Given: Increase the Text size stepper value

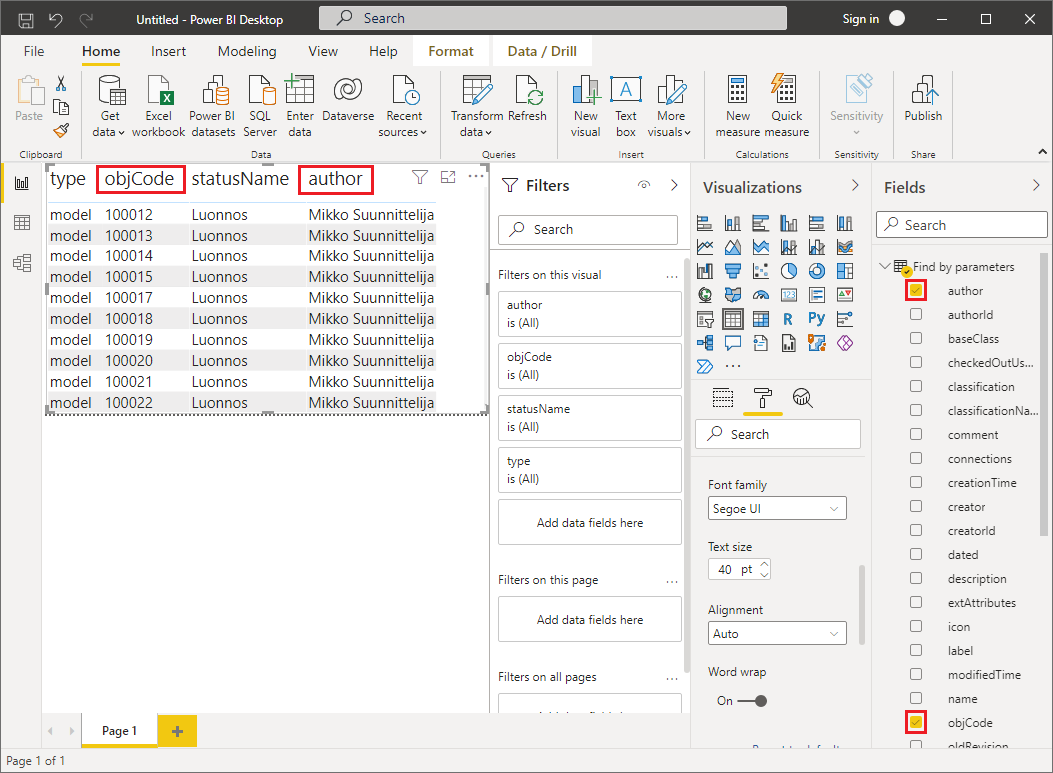Looking at the screenshot, I should 765,564.
